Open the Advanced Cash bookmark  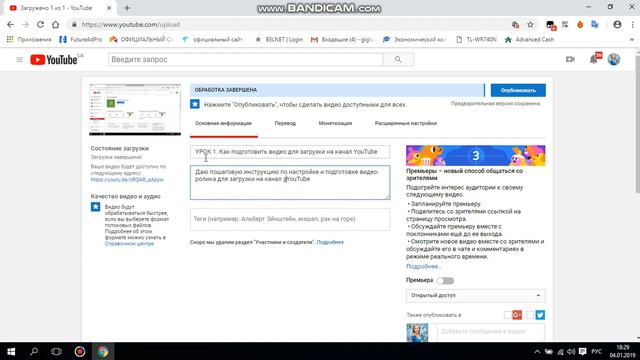tap(529, 40)
